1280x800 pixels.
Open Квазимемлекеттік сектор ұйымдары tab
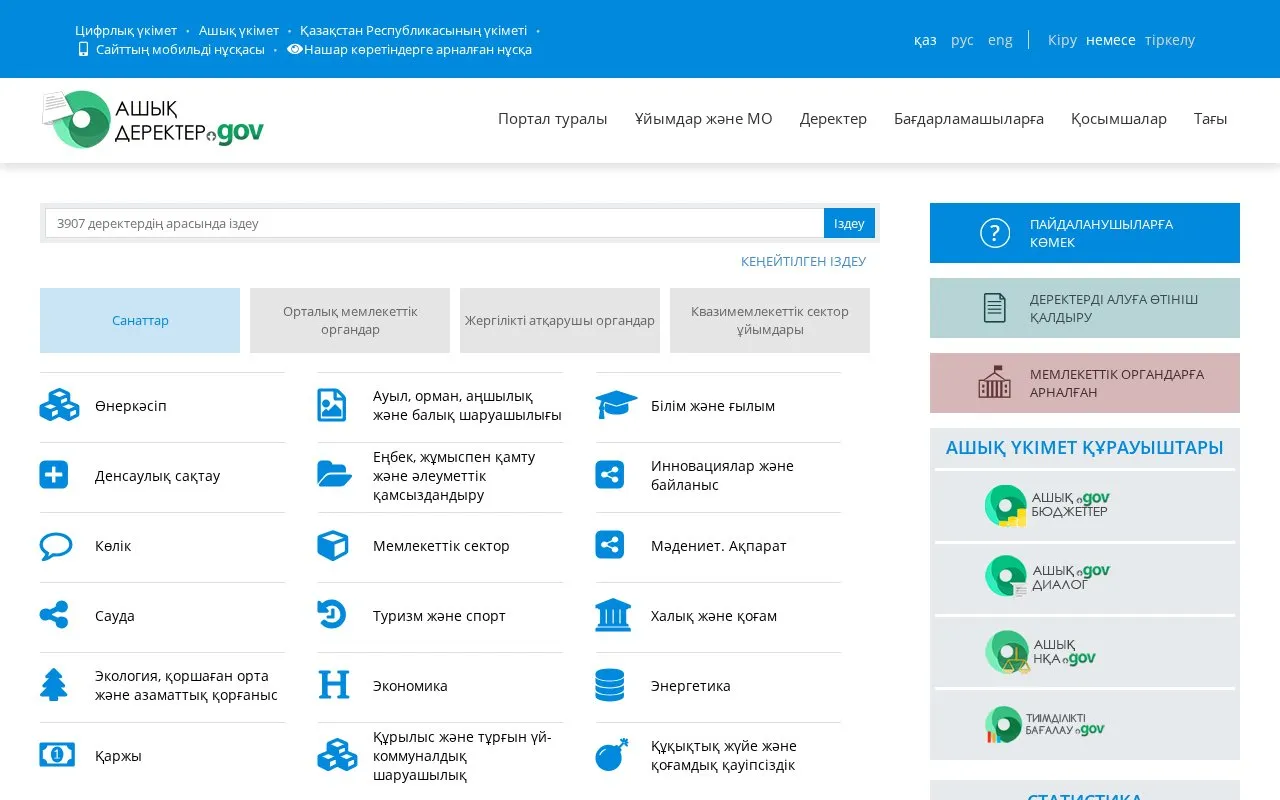[x=770, y=320]
